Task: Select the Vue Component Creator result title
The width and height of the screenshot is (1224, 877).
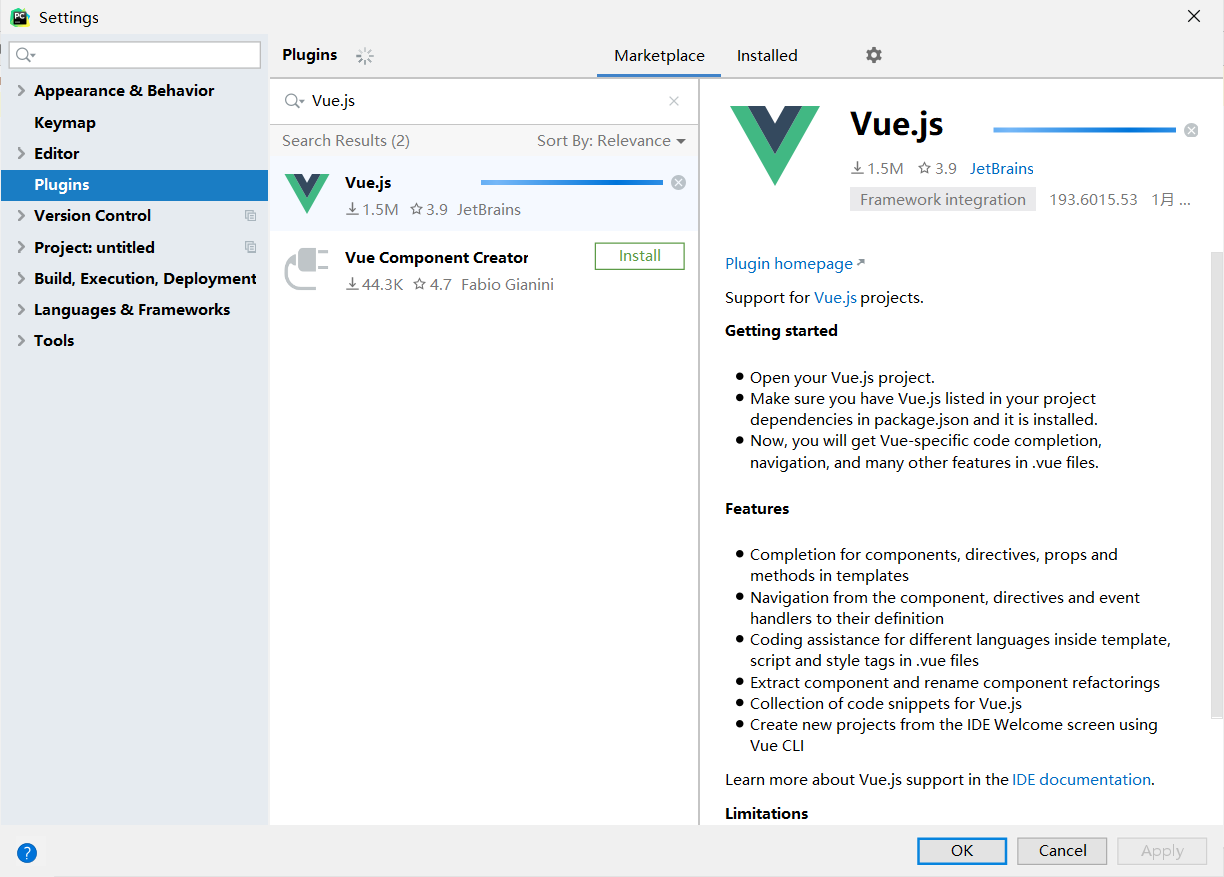Action: click(x=436, y=258)
